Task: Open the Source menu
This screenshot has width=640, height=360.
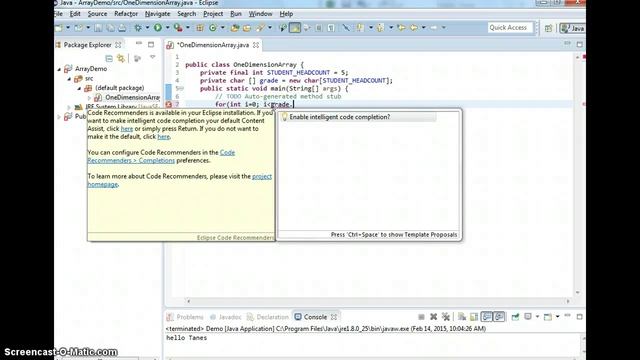Action: [97, 14]
